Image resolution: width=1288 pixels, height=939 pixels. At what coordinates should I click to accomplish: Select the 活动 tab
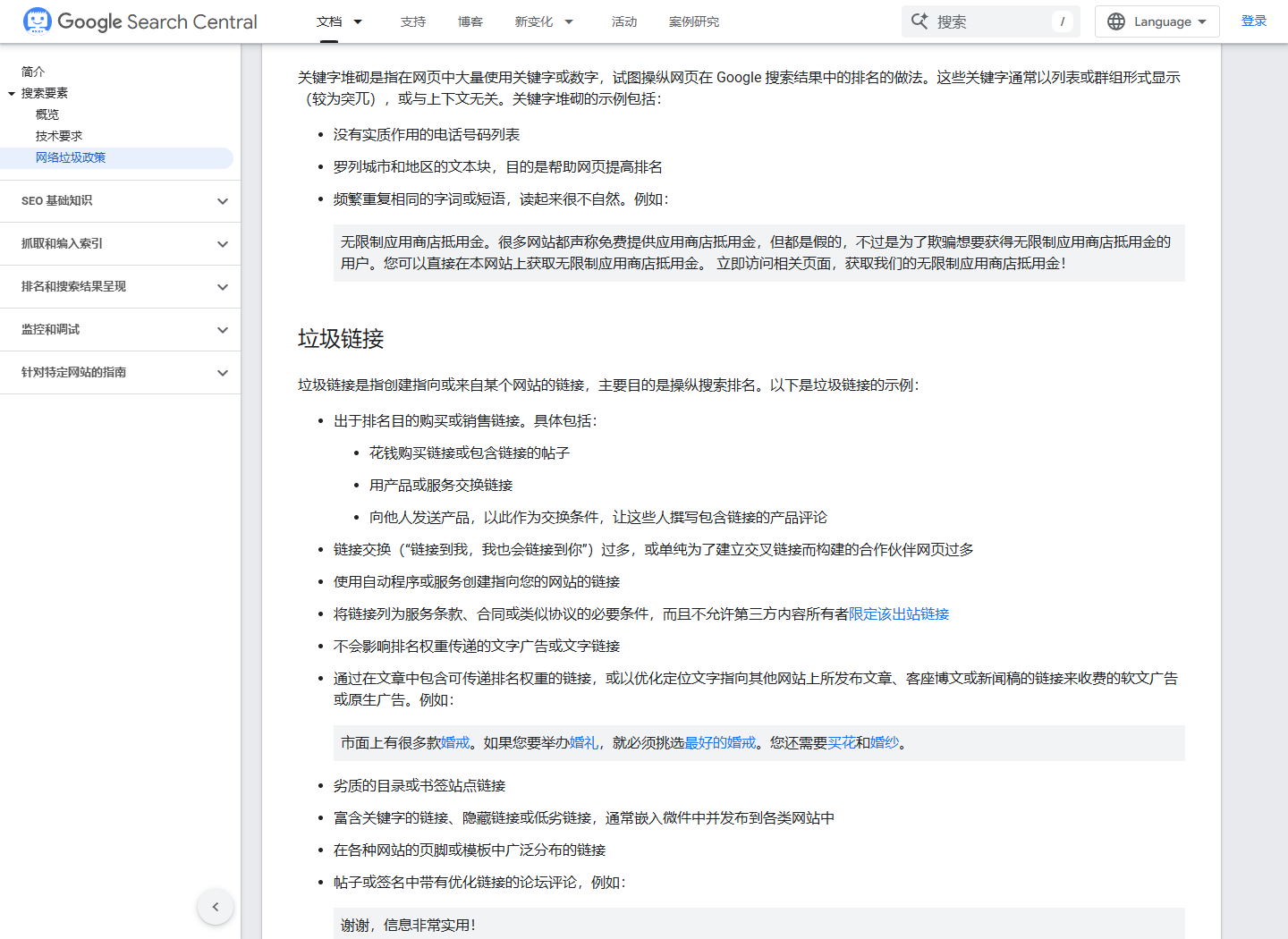[x=624, y=21]
